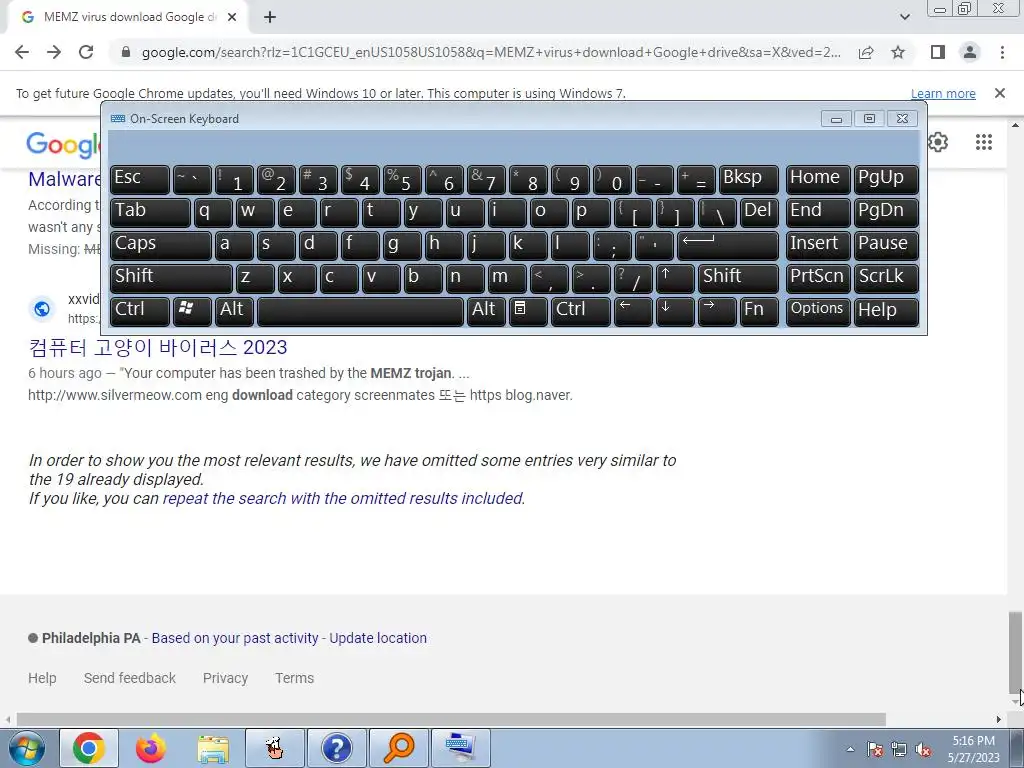Click the PrtScn key
The height and width of the screenshot is (768, 1024).
(818, 278)
